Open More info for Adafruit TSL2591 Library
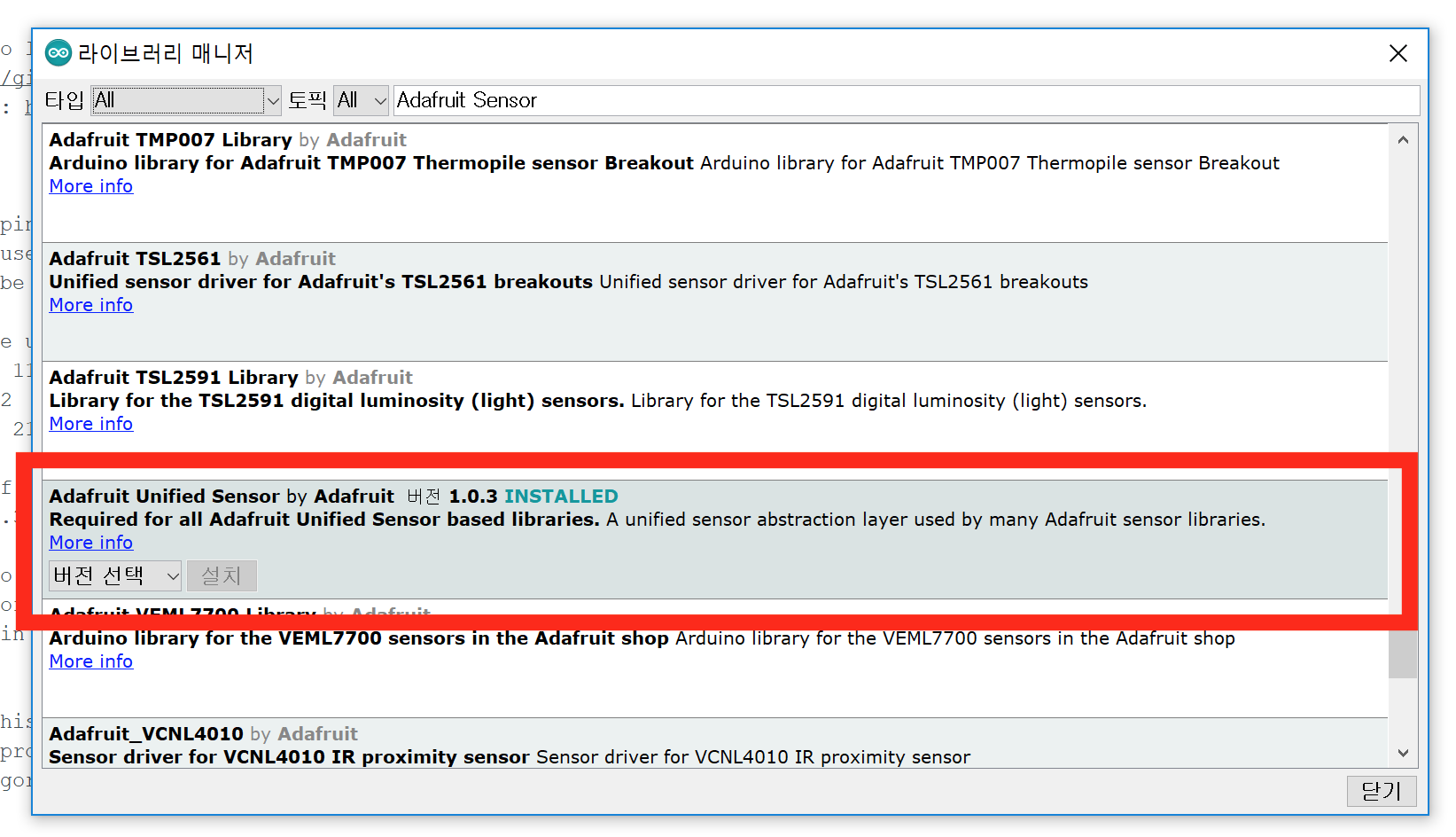 91,424
